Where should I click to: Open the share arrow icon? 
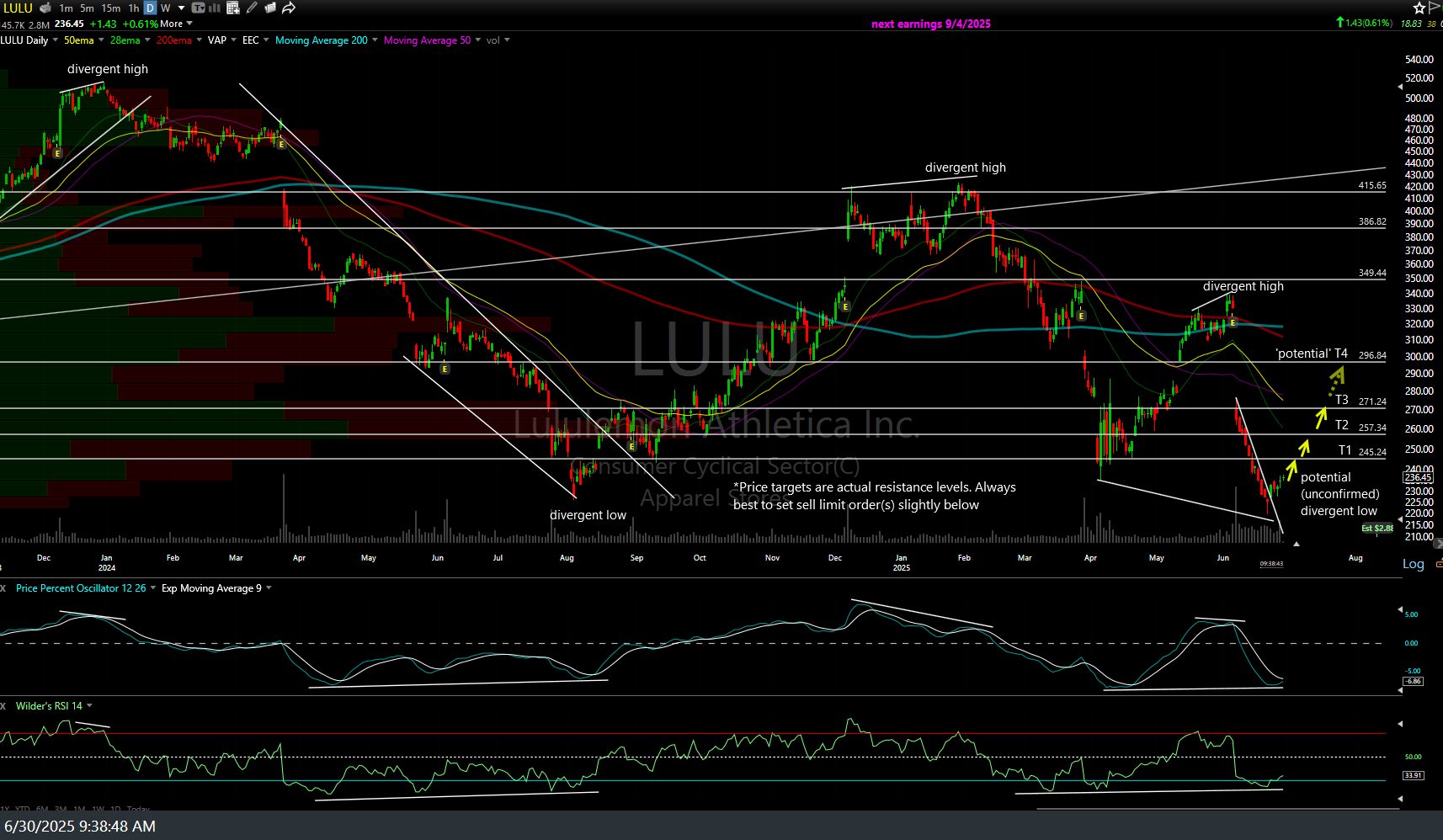pos(289,8)
